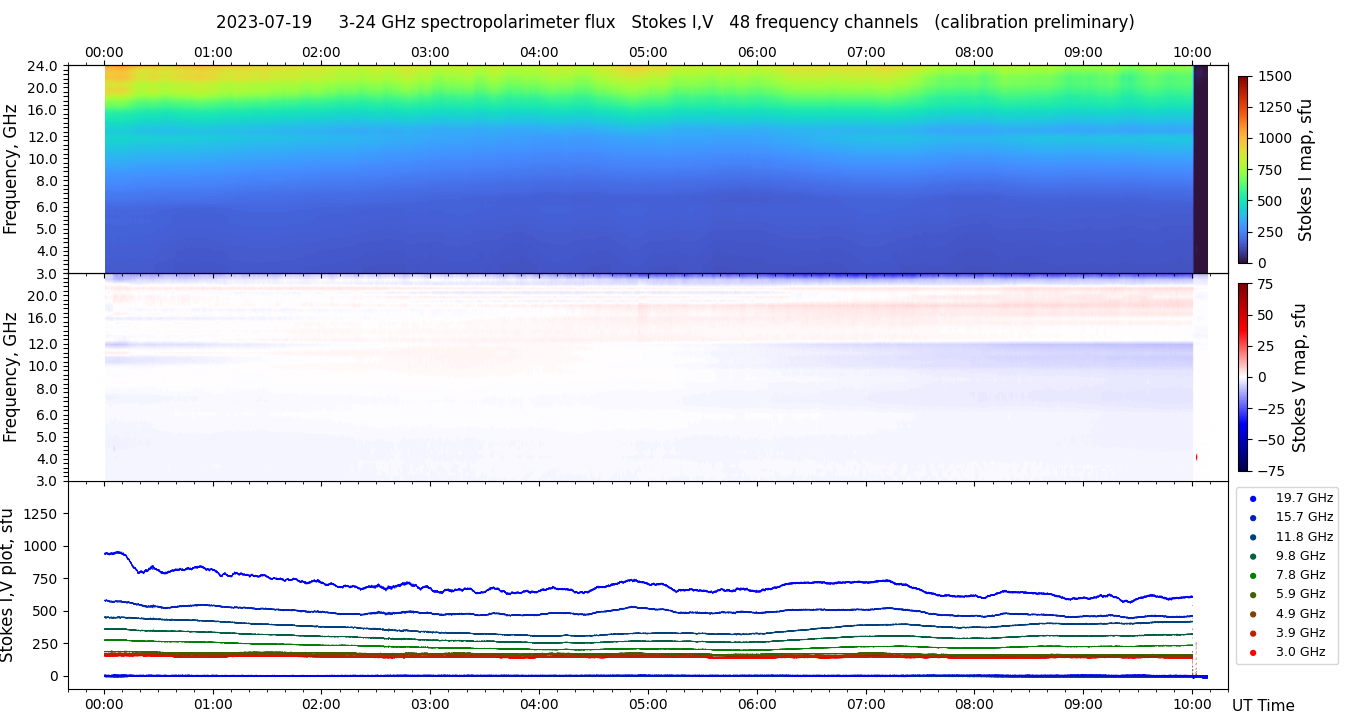
Task: Click the 19.7 GHz legend marker dot
Action: tap(1252, 498)
